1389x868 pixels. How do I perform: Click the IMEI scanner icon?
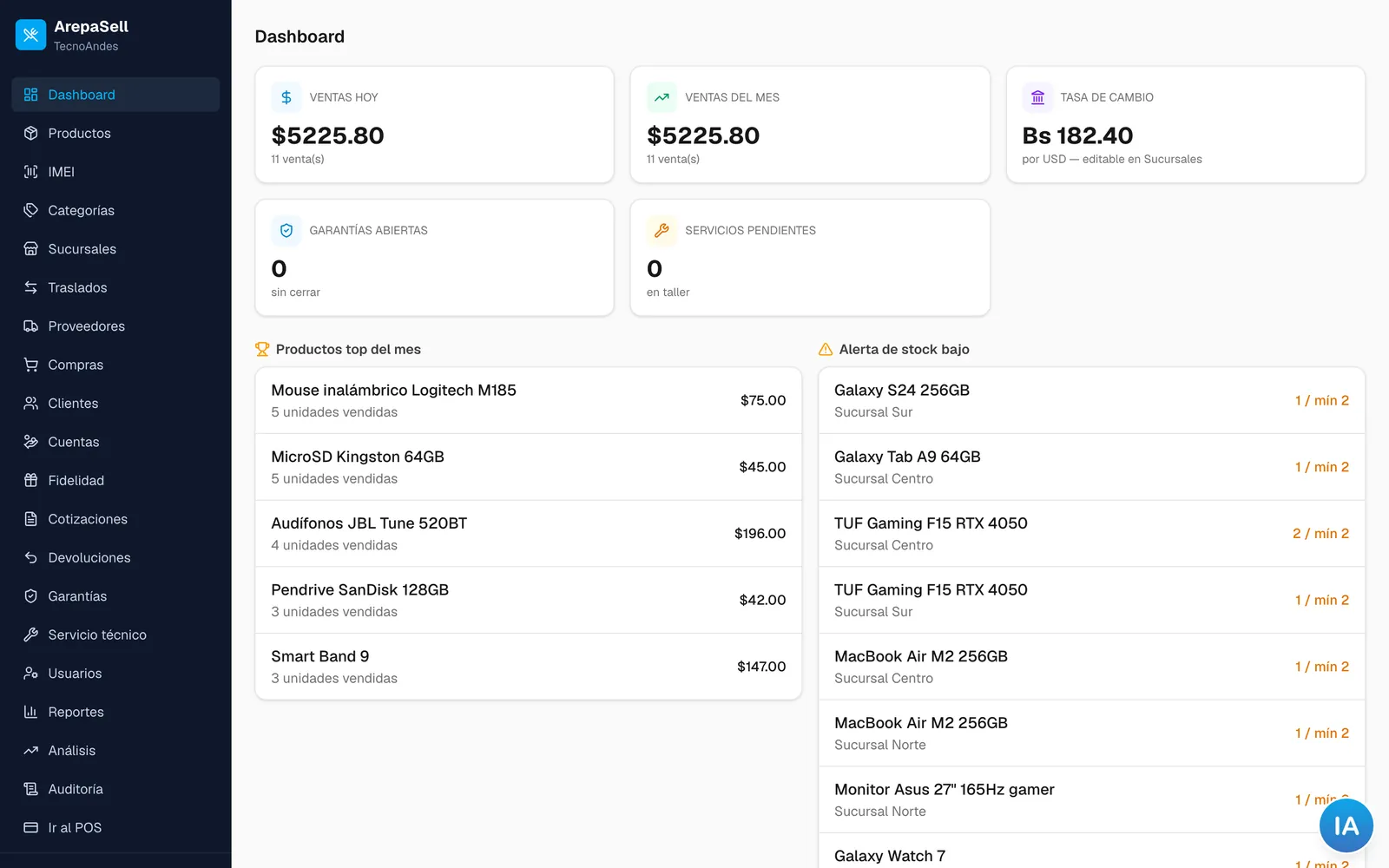coord(31,172)
